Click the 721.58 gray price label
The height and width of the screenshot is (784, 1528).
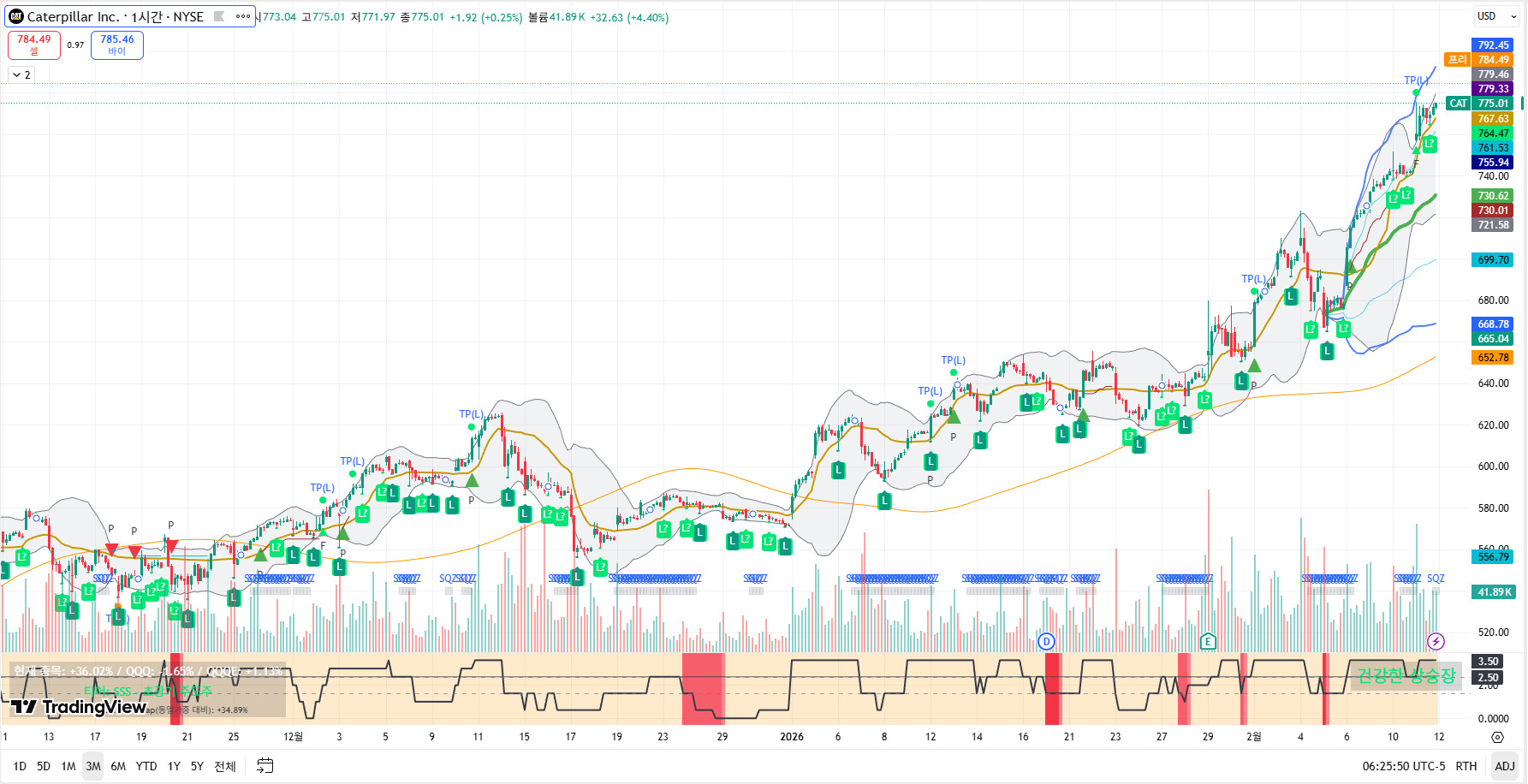[x=1493, y=225]
